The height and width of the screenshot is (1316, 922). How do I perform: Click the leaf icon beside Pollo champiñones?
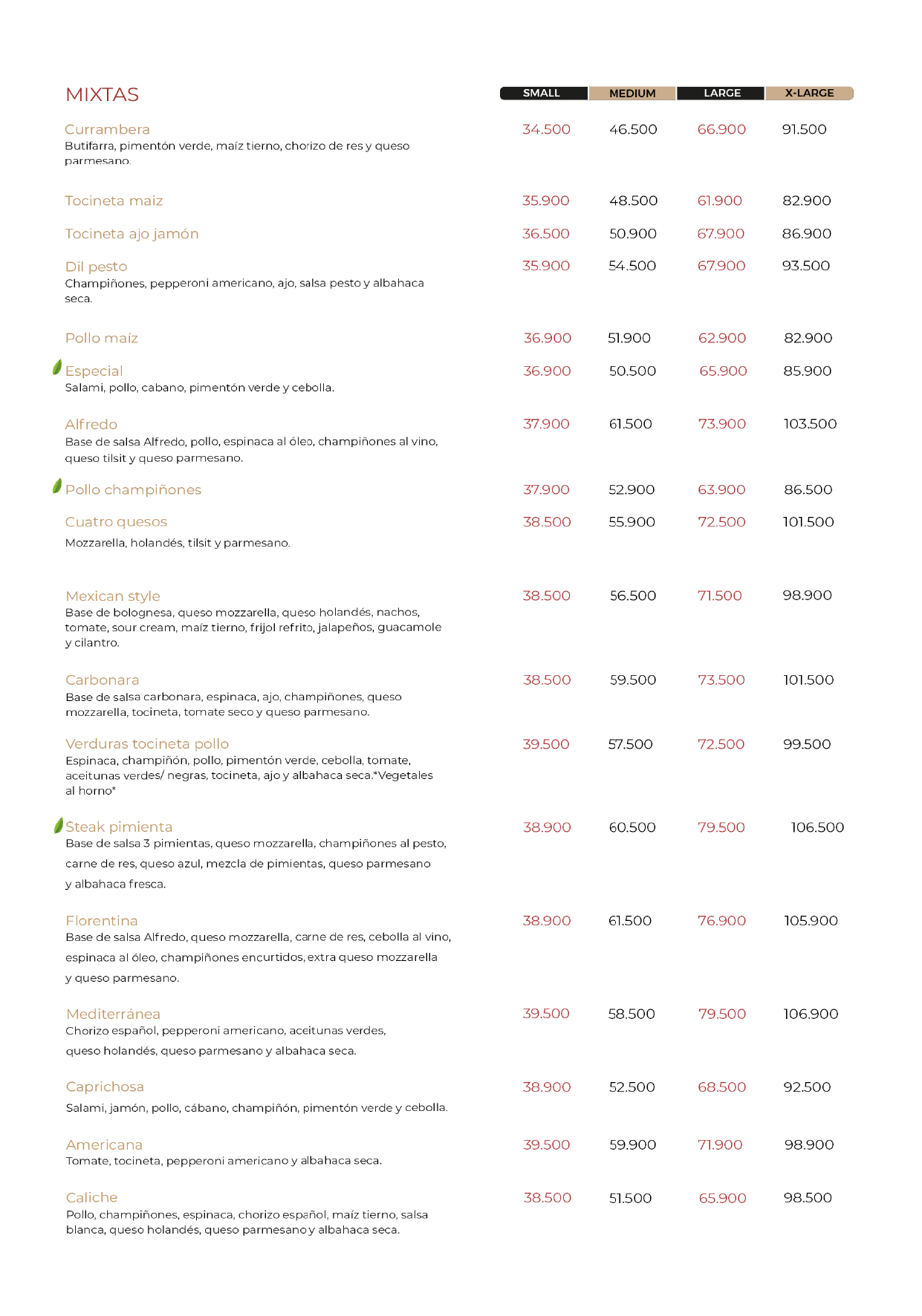point(57,486)
